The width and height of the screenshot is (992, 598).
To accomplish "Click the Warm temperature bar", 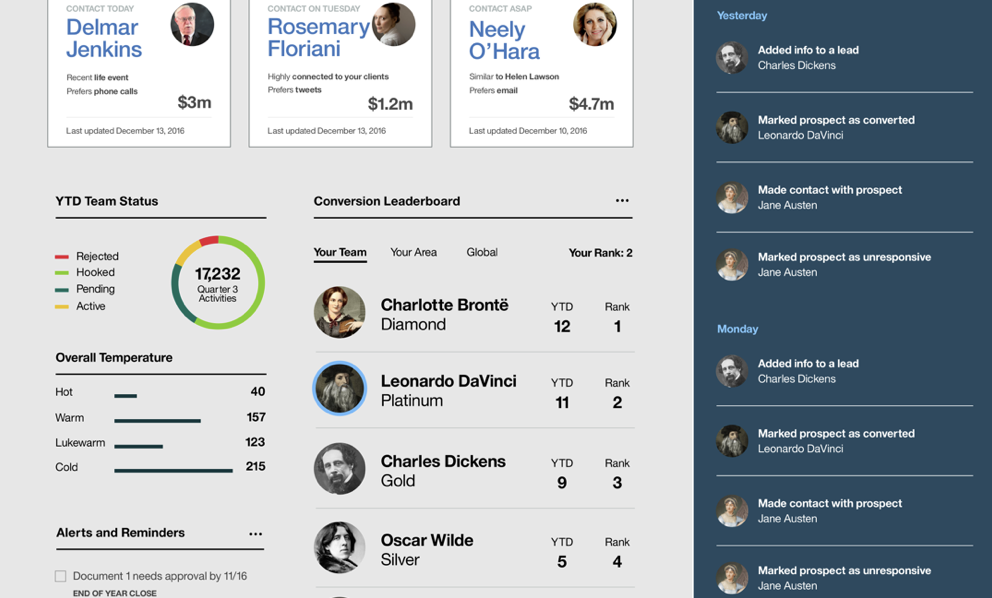I will [158, 421].
